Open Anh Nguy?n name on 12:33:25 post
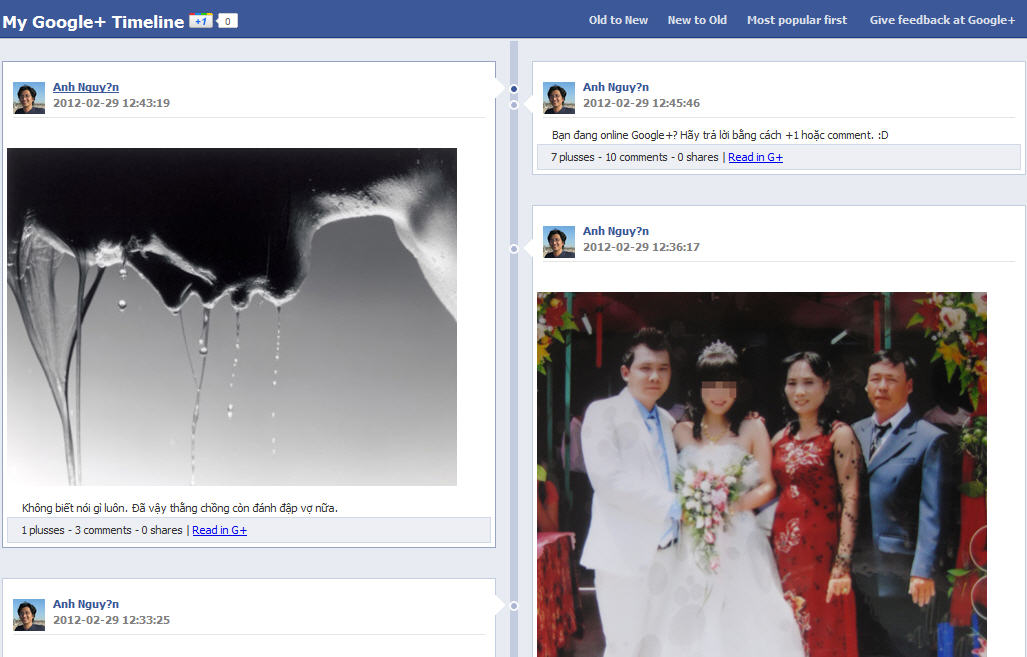The image size is (1027, 657). click(x=86, y=604)
